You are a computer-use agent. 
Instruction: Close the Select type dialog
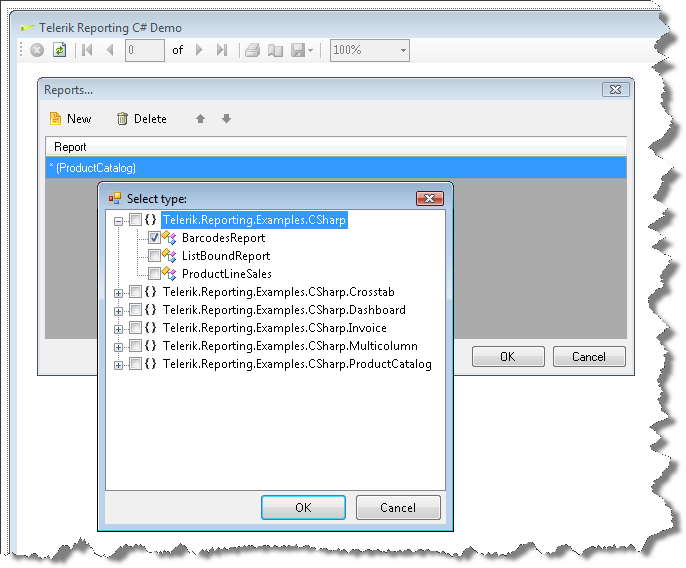(x=430, y=199)
